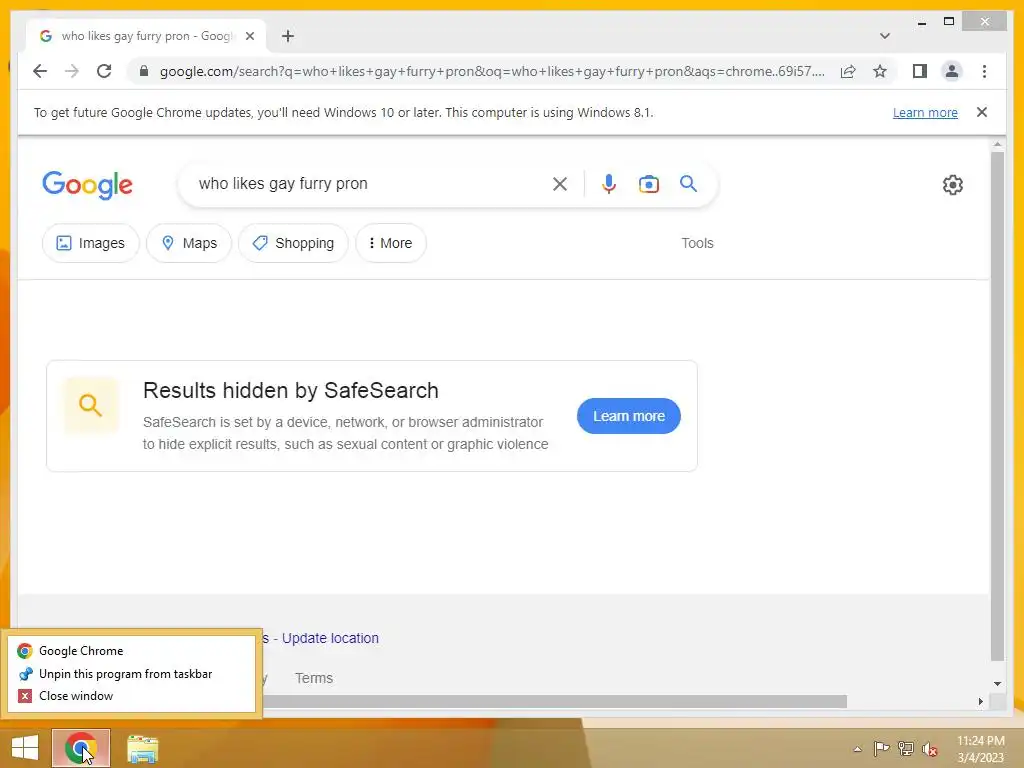Dismiss the Windows 8.1 update notice
This screenshot has width=1024, height=768.
point(982,112)
